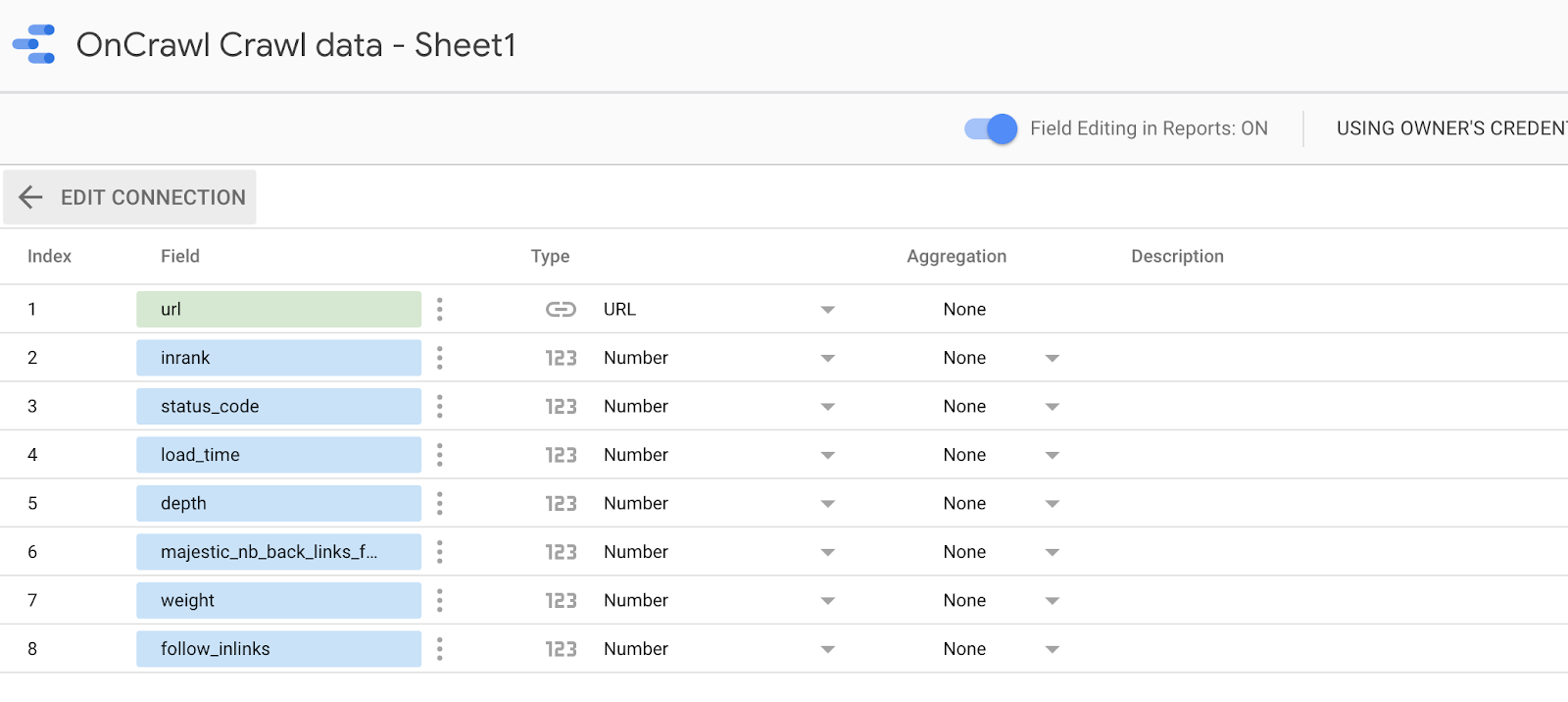Open the three-dot menu for inrank field
Viewport: 1568px width, 702px height.
pyautogui.click(x=439, y=358)
